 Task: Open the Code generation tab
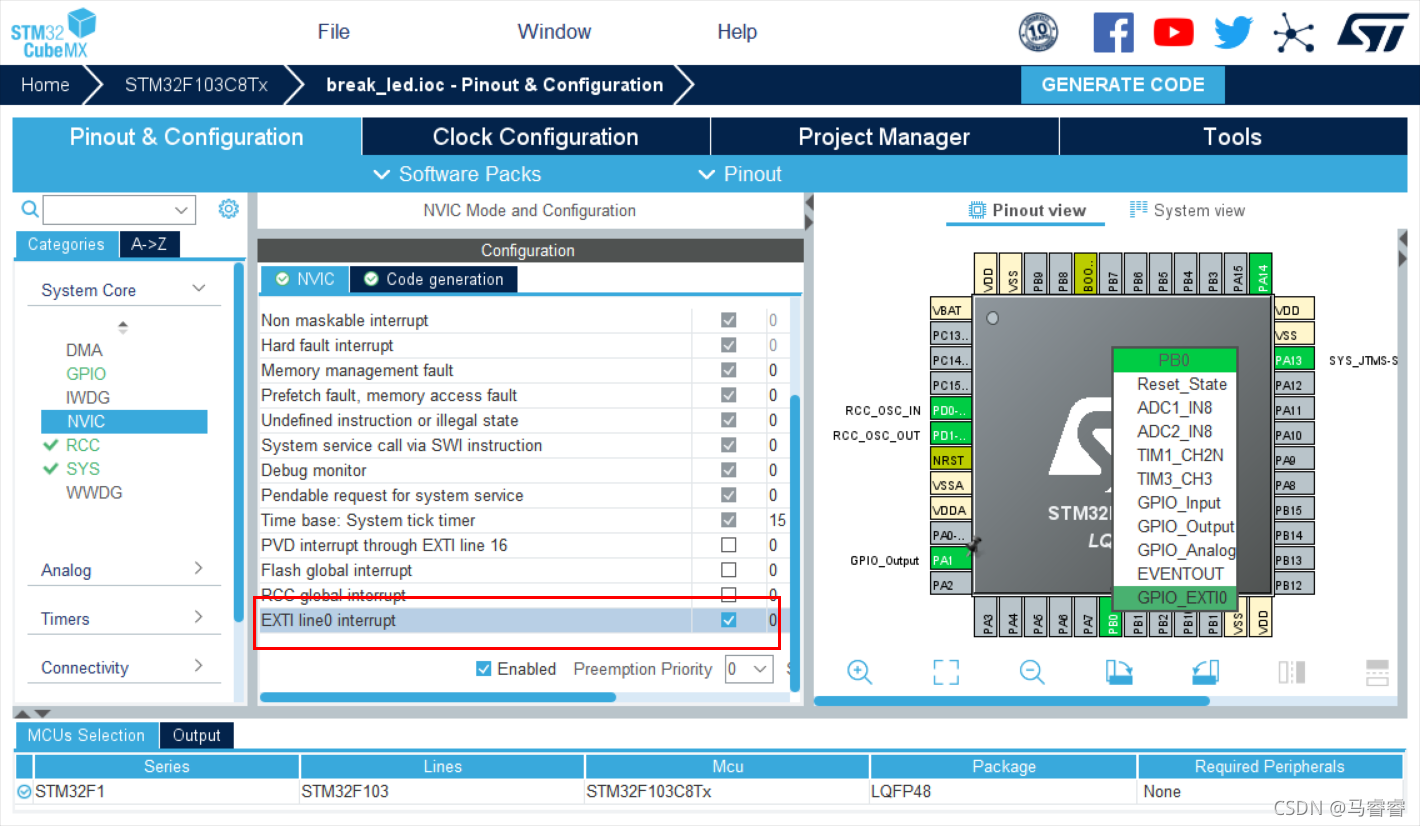(x=433, y=279)
